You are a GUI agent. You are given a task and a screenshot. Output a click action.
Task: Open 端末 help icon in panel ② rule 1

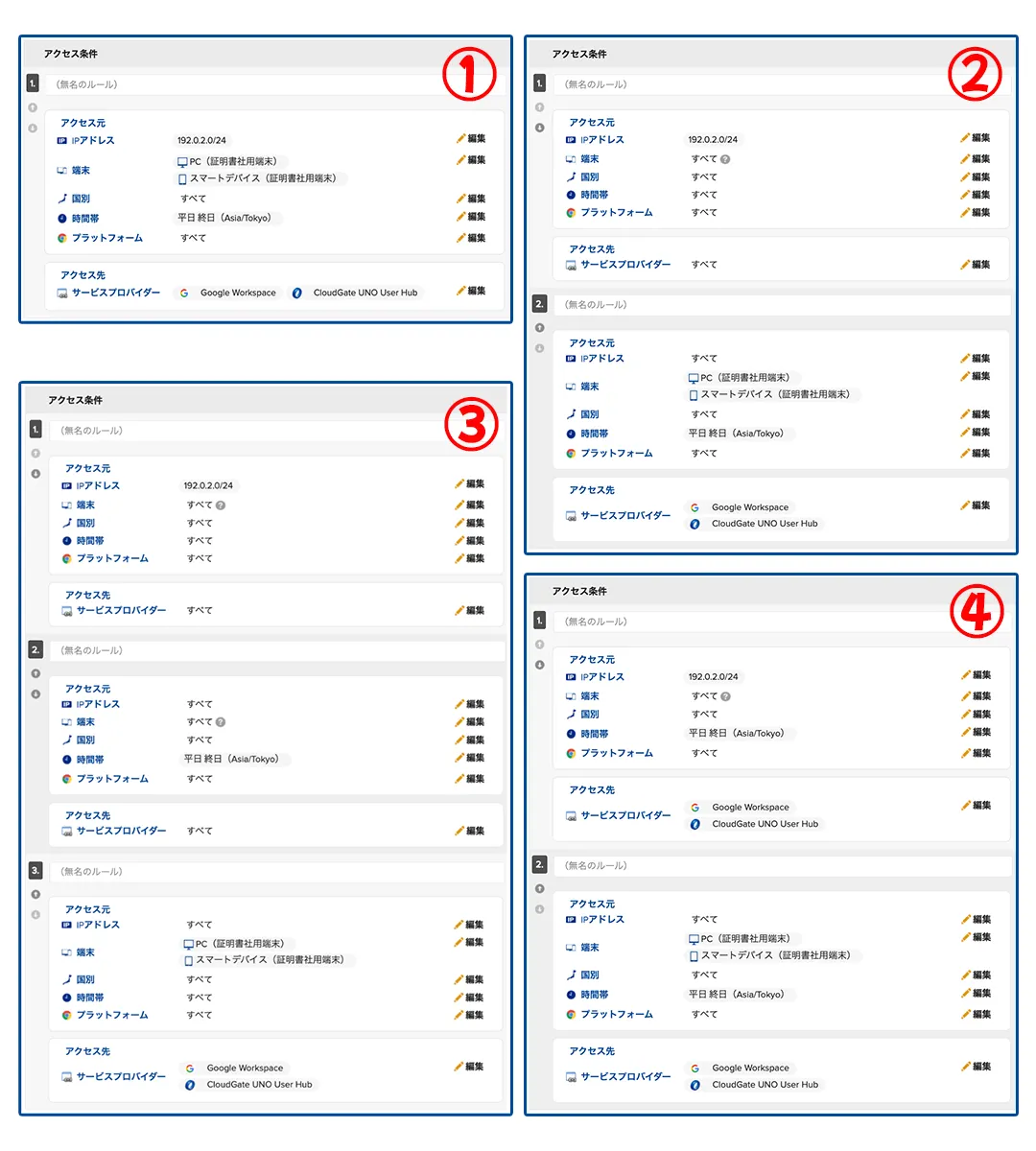click(726, 159)
